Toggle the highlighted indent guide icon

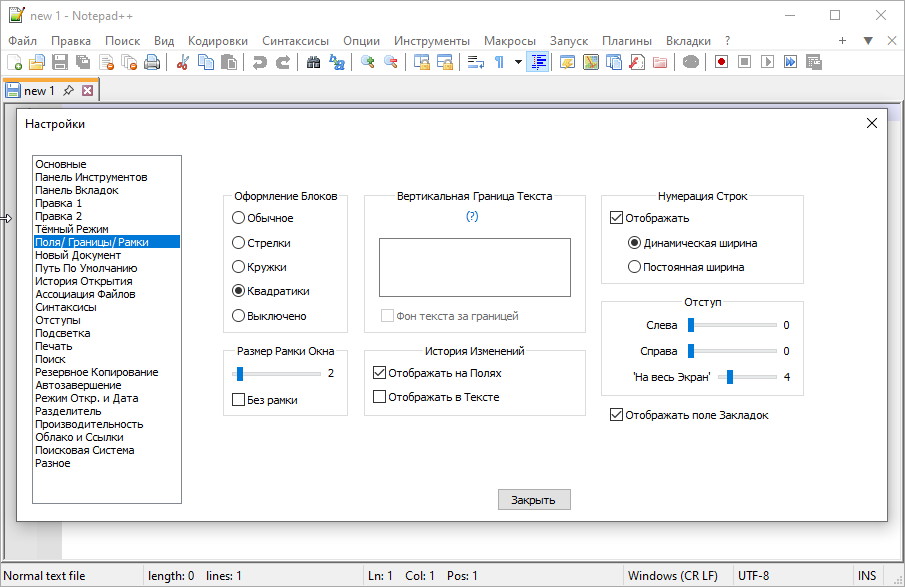click(x=538, y=62)
